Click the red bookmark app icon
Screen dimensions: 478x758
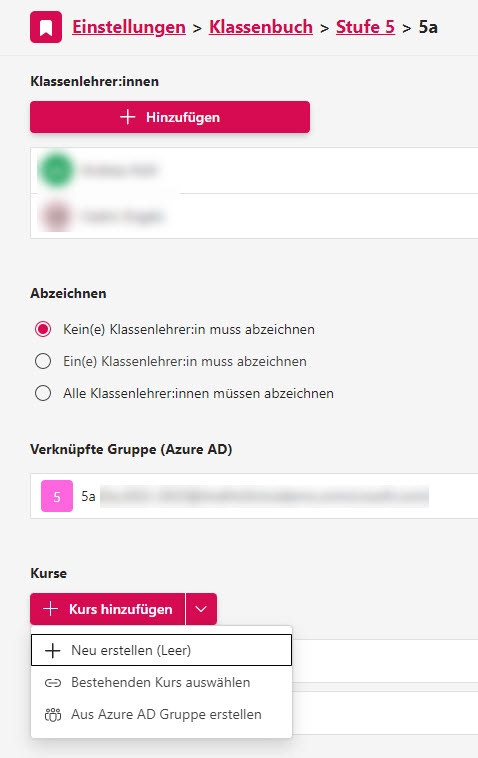[46, 27]
